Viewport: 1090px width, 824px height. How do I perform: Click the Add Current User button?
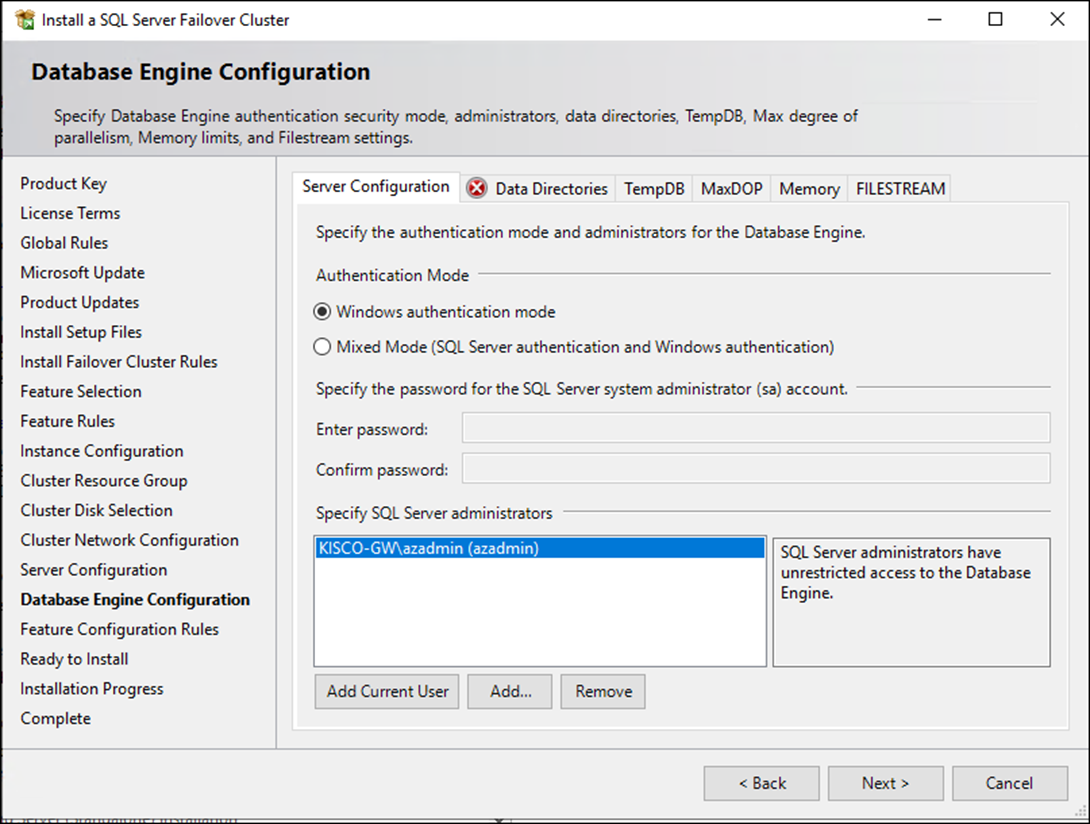coord(387,691)
